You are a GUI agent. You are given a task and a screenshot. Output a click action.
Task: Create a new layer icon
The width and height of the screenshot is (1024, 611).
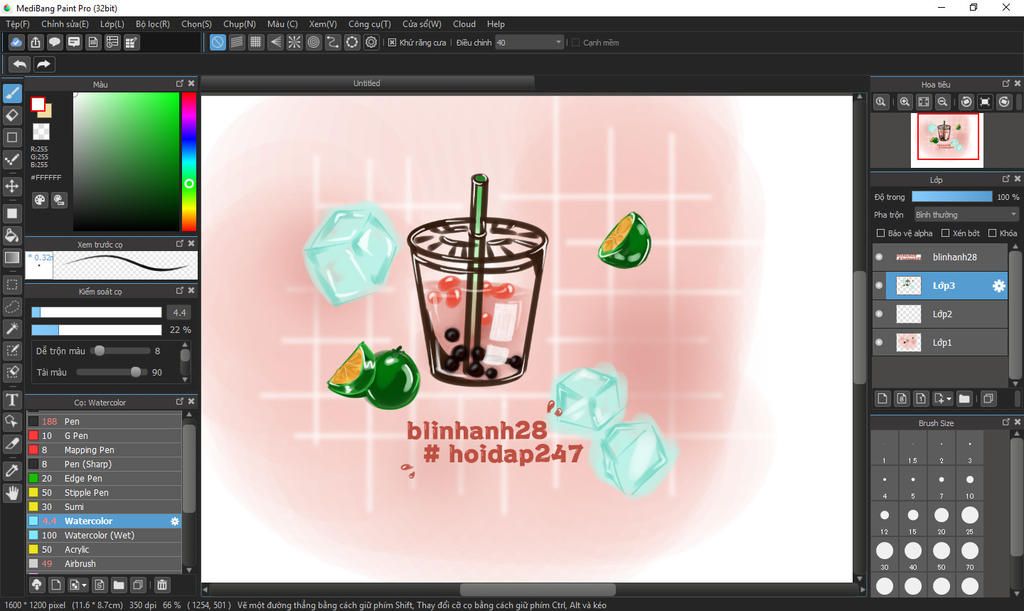pos(882,398)
